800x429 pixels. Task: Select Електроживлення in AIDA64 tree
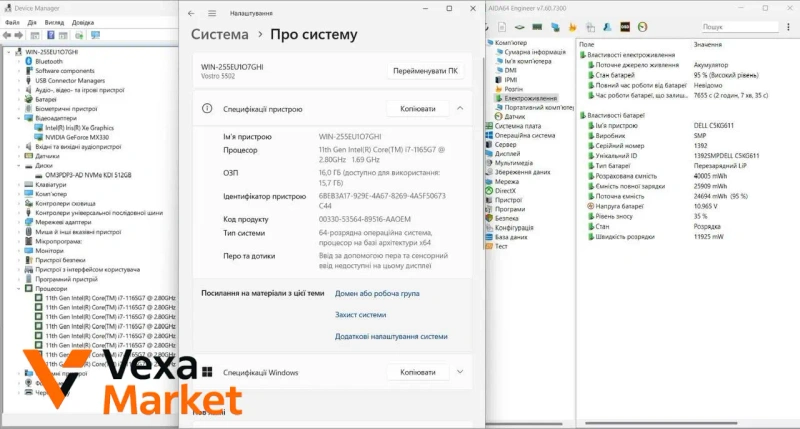click(x=530, y=98)
